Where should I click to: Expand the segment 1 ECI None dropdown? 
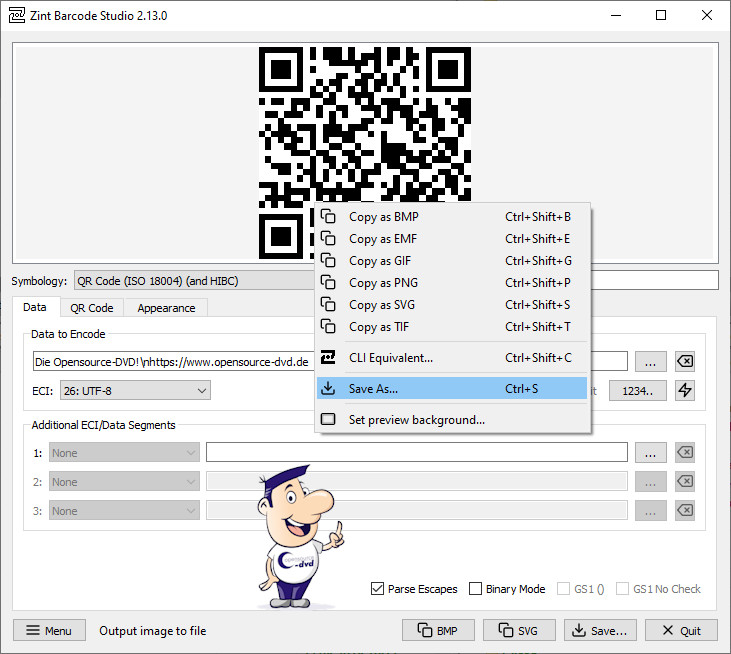coord(124,453)
